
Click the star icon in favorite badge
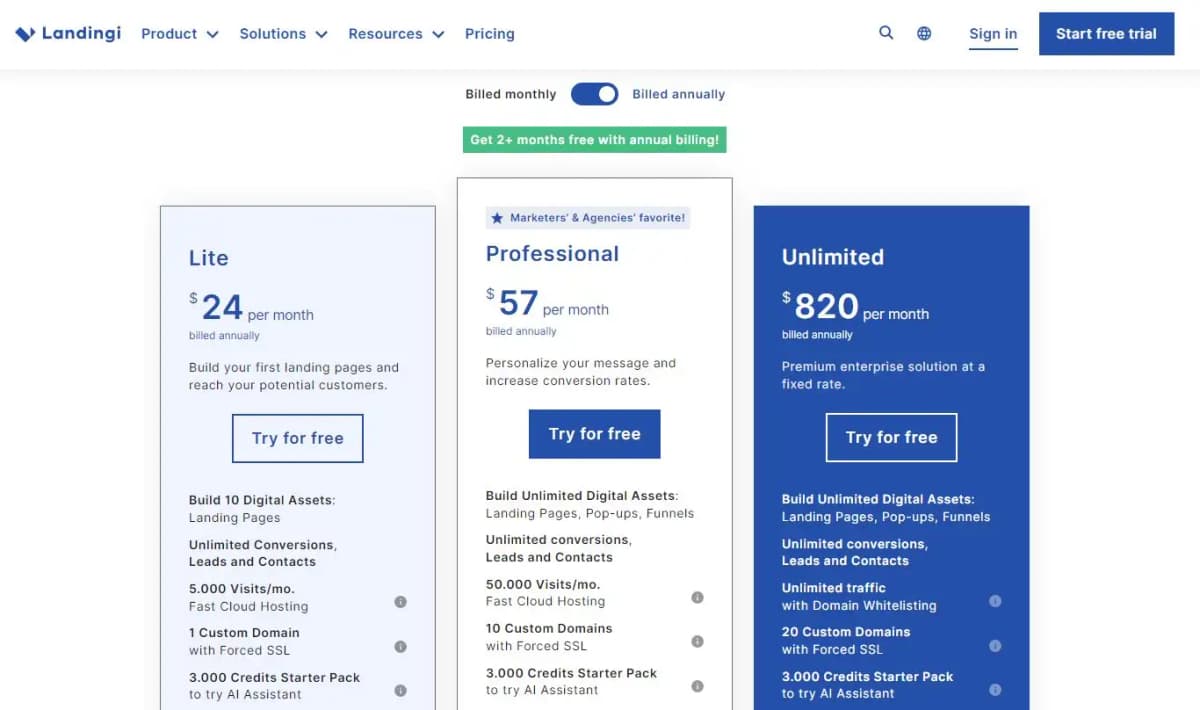tap(497, 218)
